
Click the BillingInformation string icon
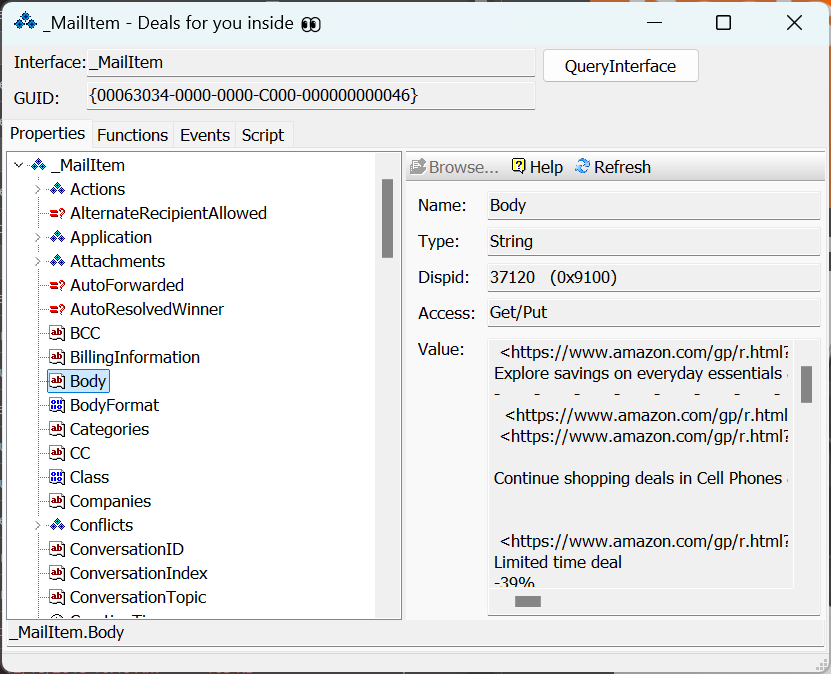(x=57, y=357)
